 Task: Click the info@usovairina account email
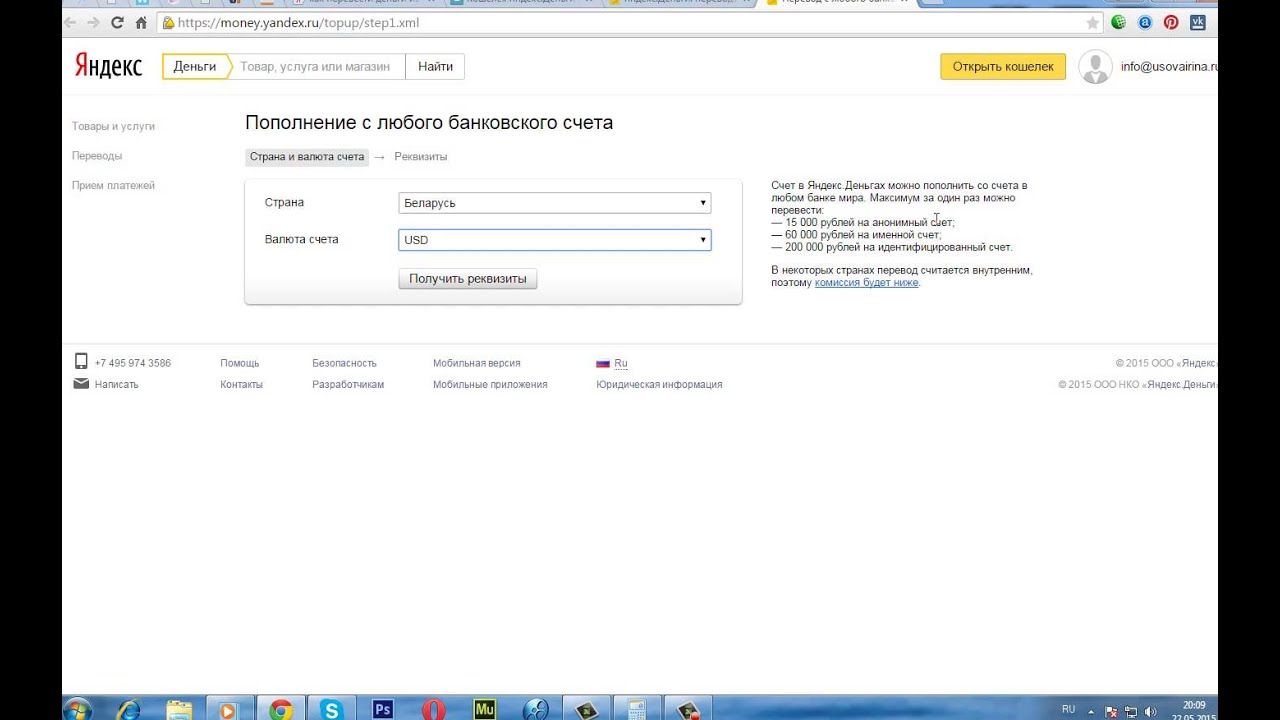click(x=1169, y=67)
